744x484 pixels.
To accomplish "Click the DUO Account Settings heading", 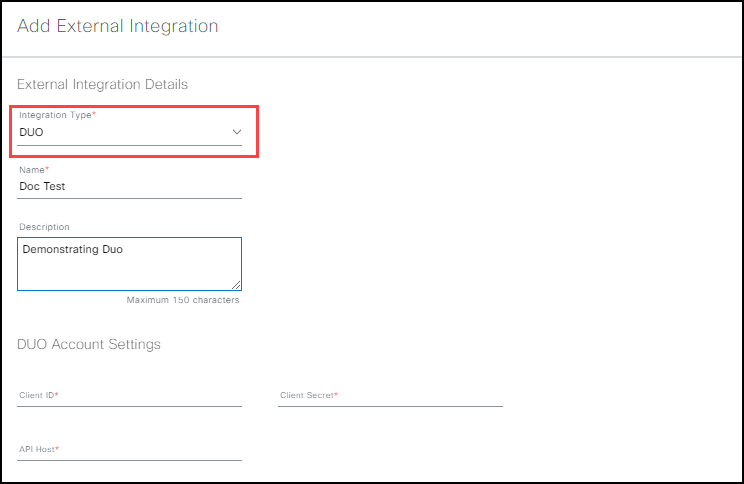I will pos(89,344).
